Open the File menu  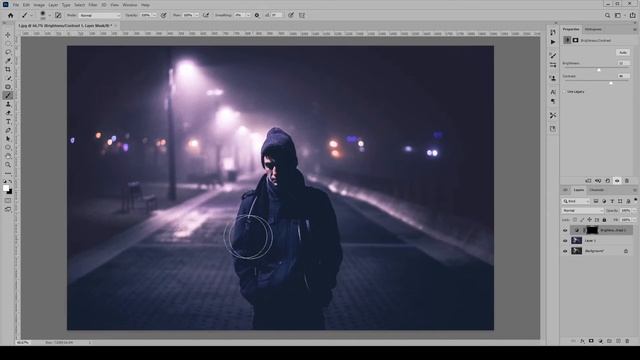(16, 5)
